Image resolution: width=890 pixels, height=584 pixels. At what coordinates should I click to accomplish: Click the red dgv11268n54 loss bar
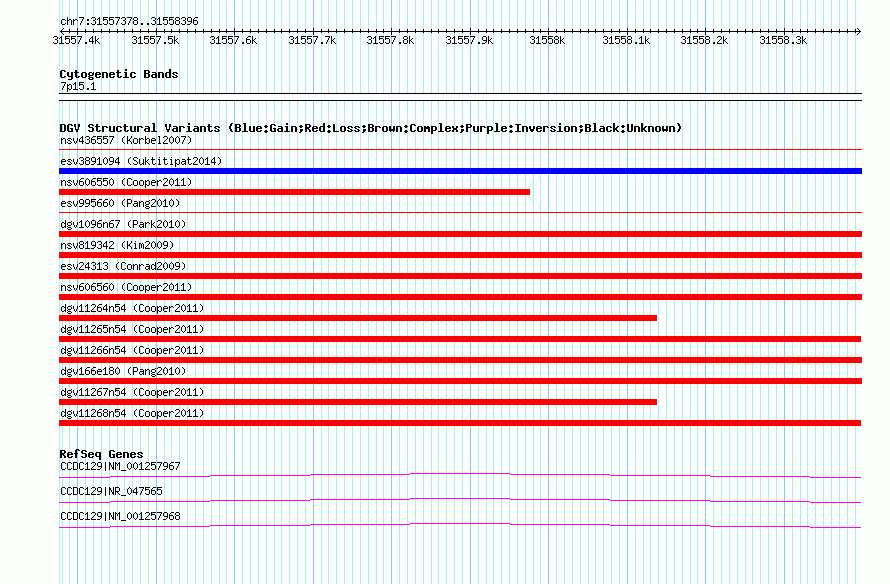[x=460, y=423]
